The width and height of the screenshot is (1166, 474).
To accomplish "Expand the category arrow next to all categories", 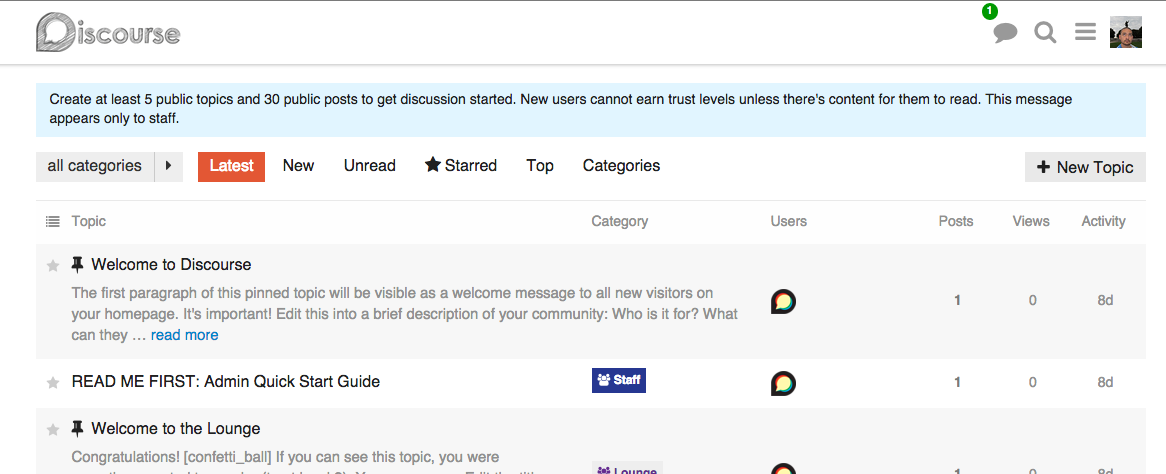I will [x=169, y=166].
